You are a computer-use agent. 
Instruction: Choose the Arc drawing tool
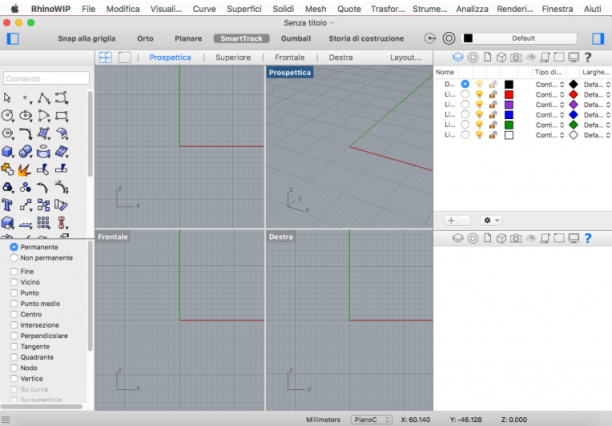(44, 116)
